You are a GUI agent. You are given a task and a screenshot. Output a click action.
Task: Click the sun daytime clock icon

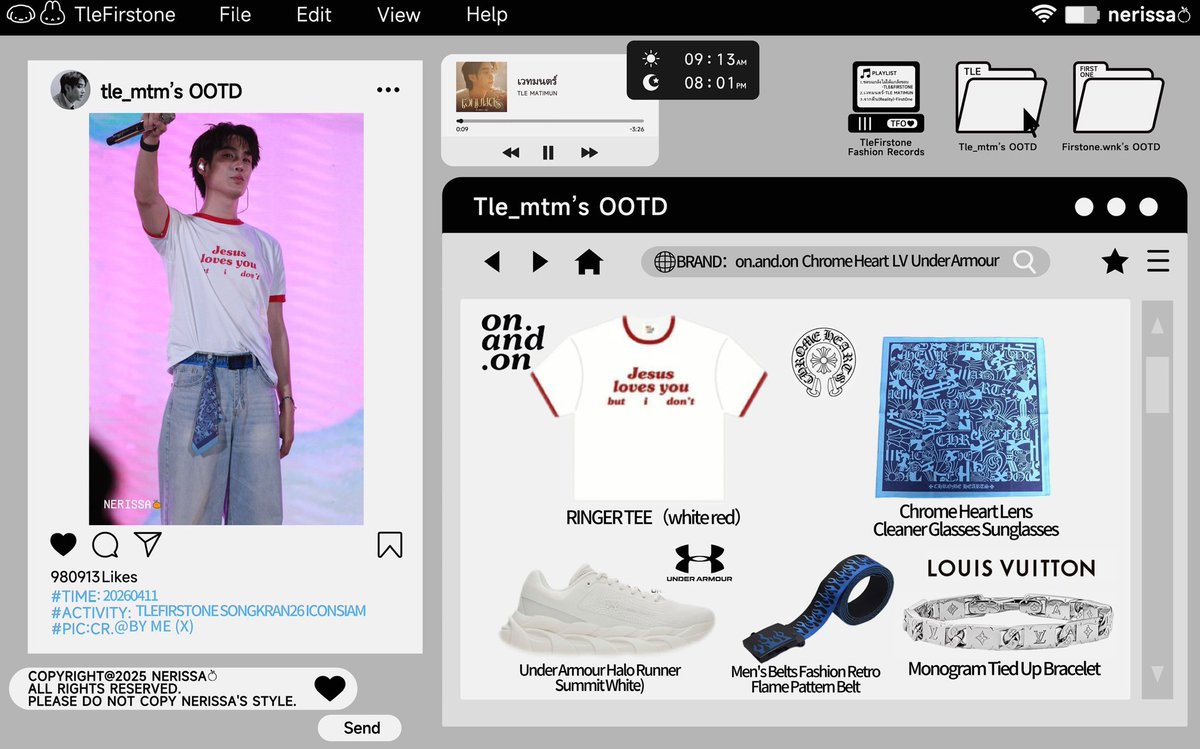tap(651, 59)
